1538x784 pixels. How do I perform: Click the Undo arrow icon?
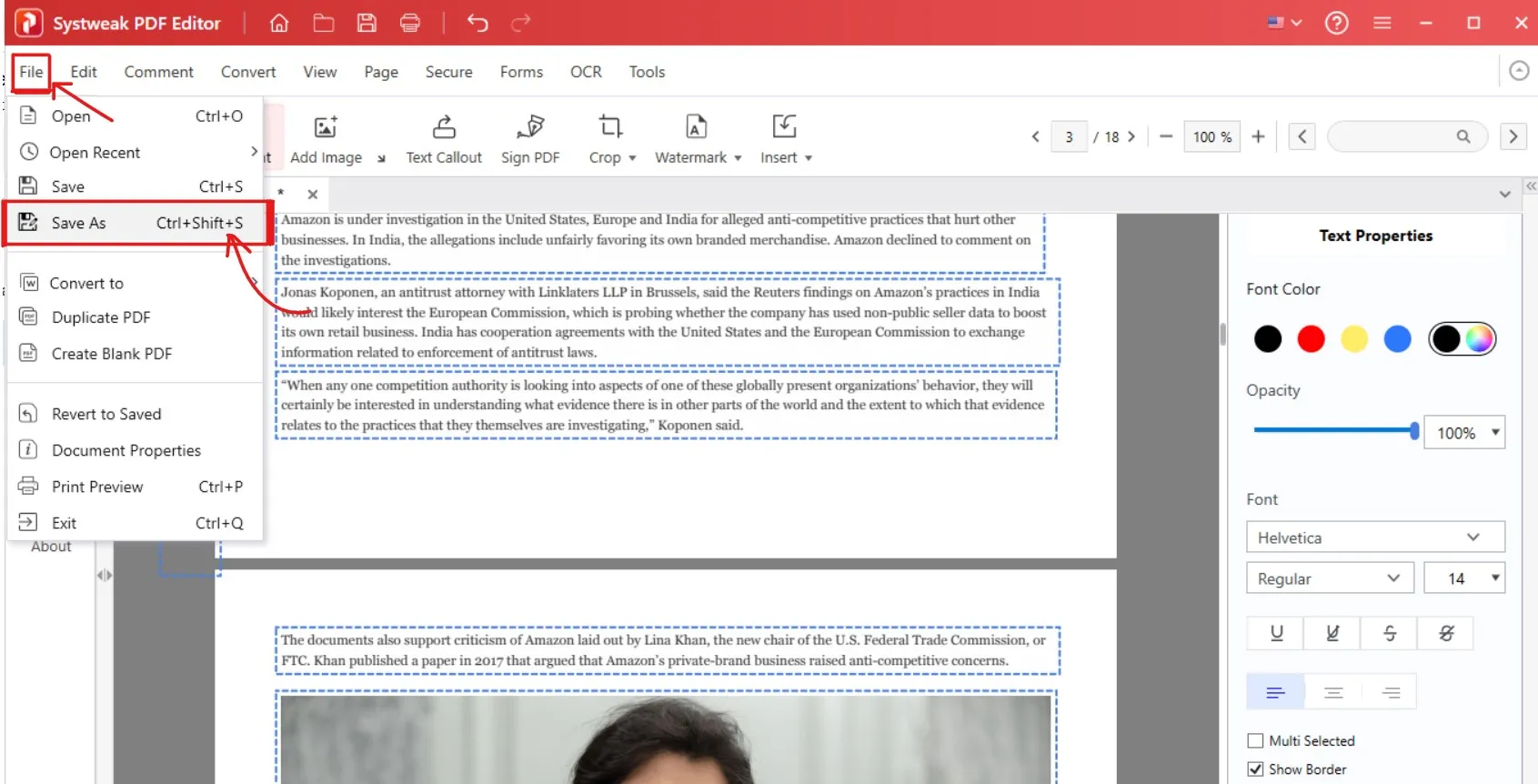(x=477, y=24)
